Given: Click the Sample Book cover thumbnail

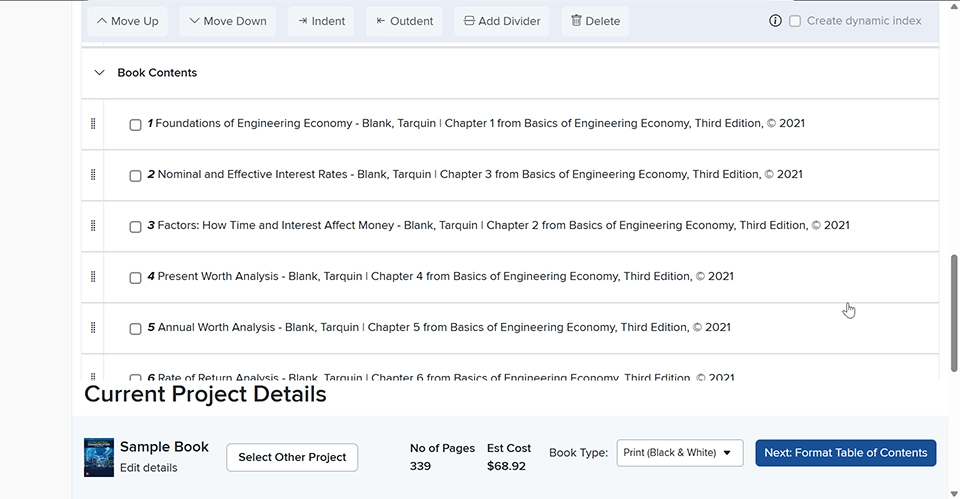Looking at the screenshot, I should [99, 457].
